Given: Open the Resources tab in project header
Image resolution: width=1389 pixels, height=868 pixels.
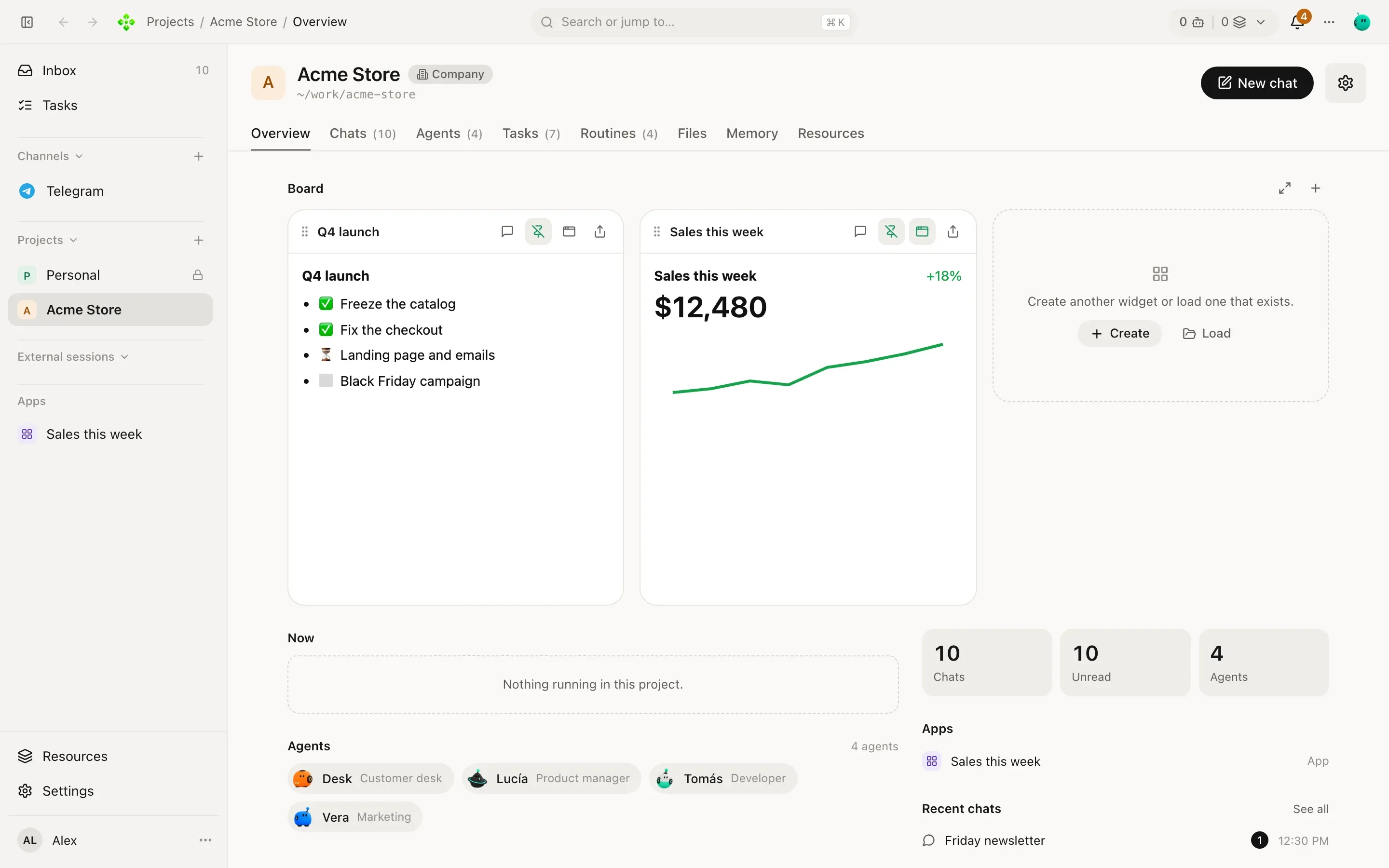Looking at the screenshot, I should (x=831, y=133).
